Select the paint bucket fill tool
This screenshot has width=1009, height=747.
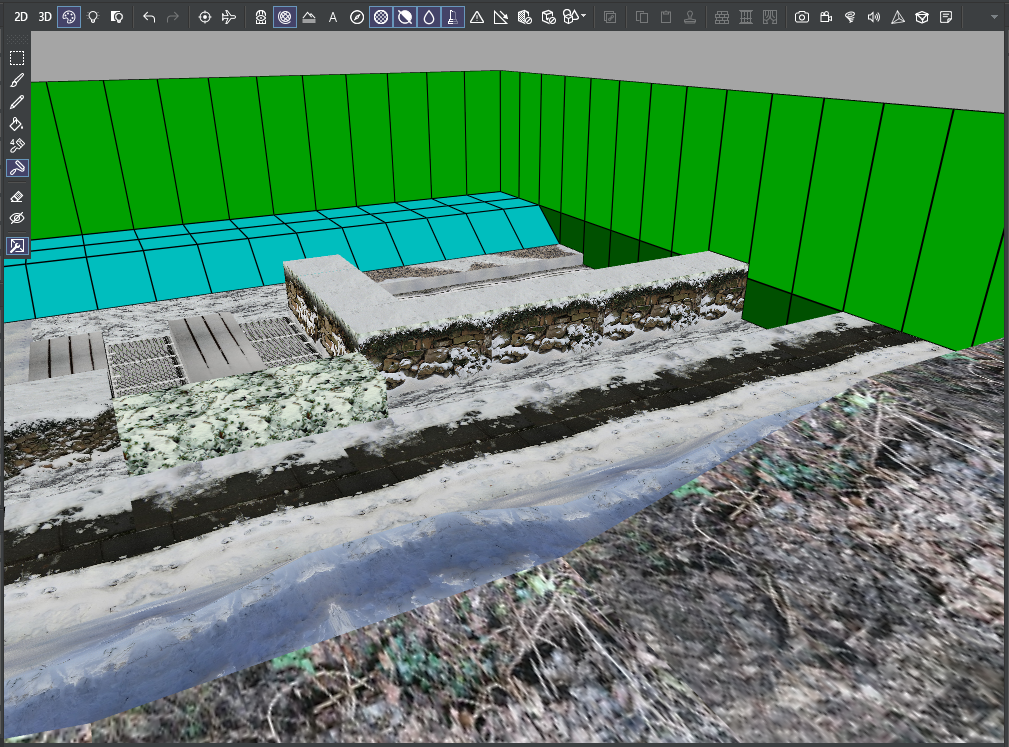[17, 124]
